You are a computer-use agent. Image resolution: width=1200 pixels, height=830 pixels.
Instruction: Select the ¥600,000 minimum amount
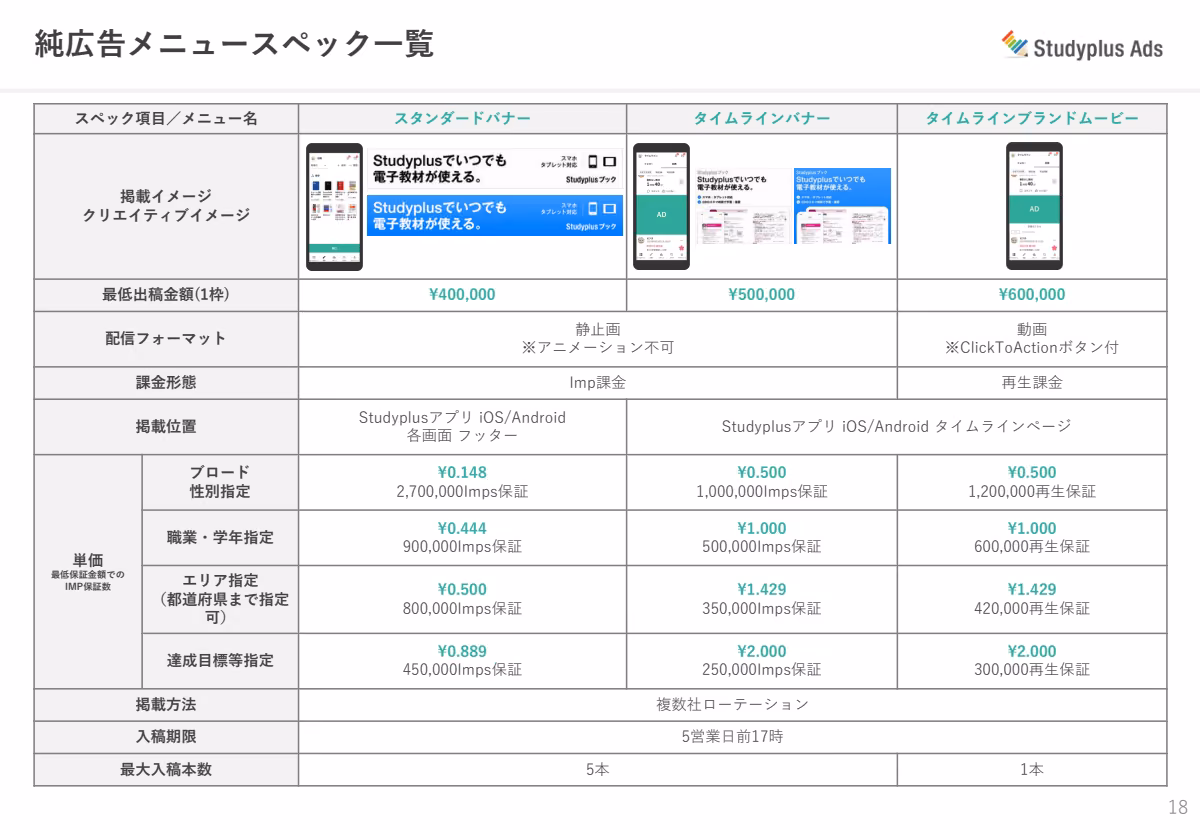tap(1032, 295)
